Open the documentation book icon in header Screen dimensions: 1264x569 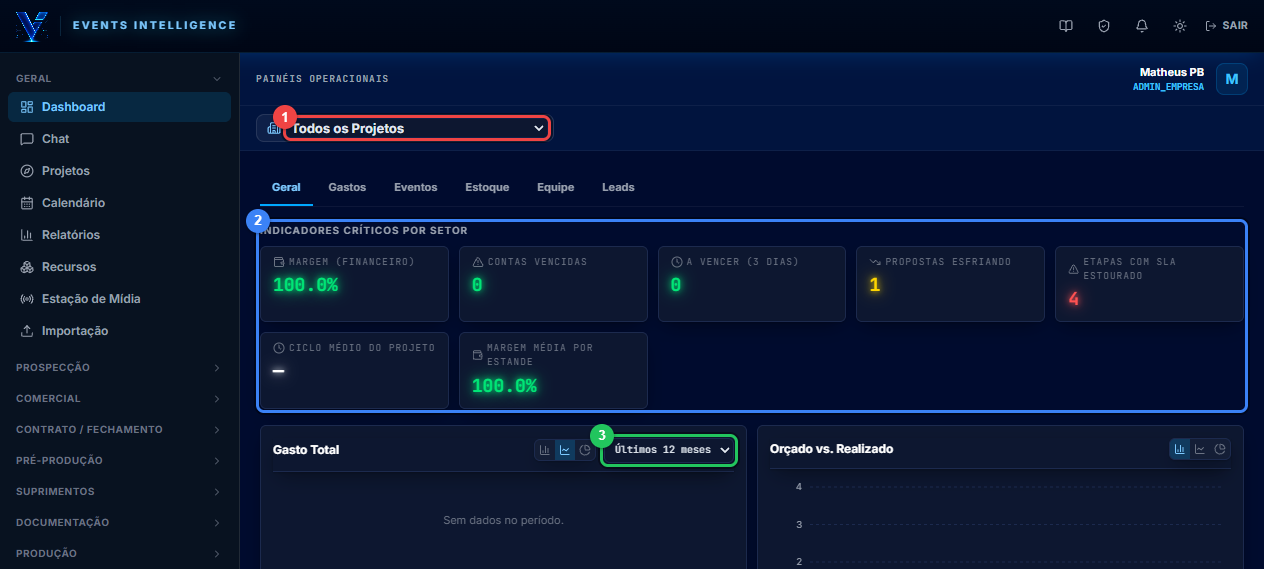click(1066, 26)
